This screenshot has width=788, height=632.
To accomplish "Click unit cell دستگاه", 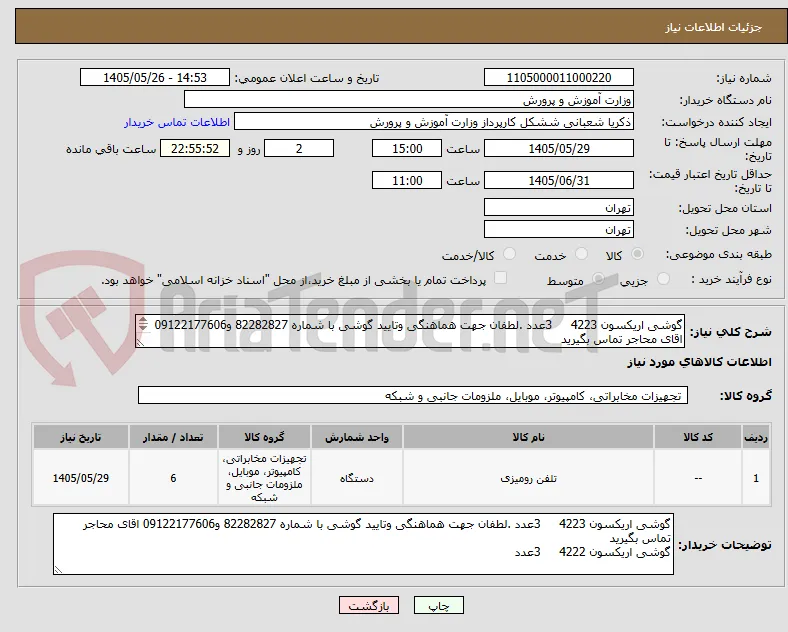I will (357, 478).
